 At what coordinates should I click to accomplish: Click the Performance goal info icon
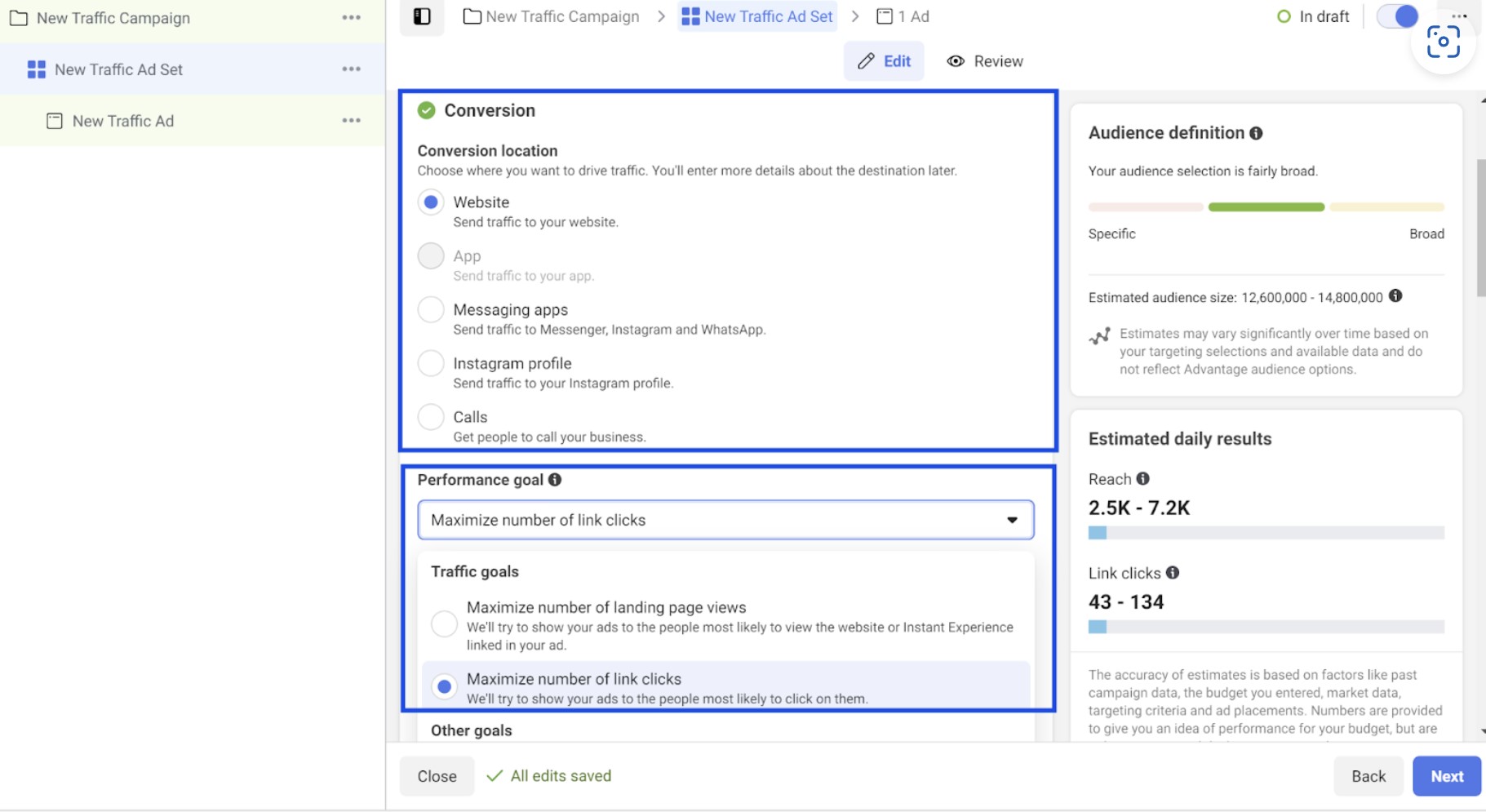pos(555,480)
